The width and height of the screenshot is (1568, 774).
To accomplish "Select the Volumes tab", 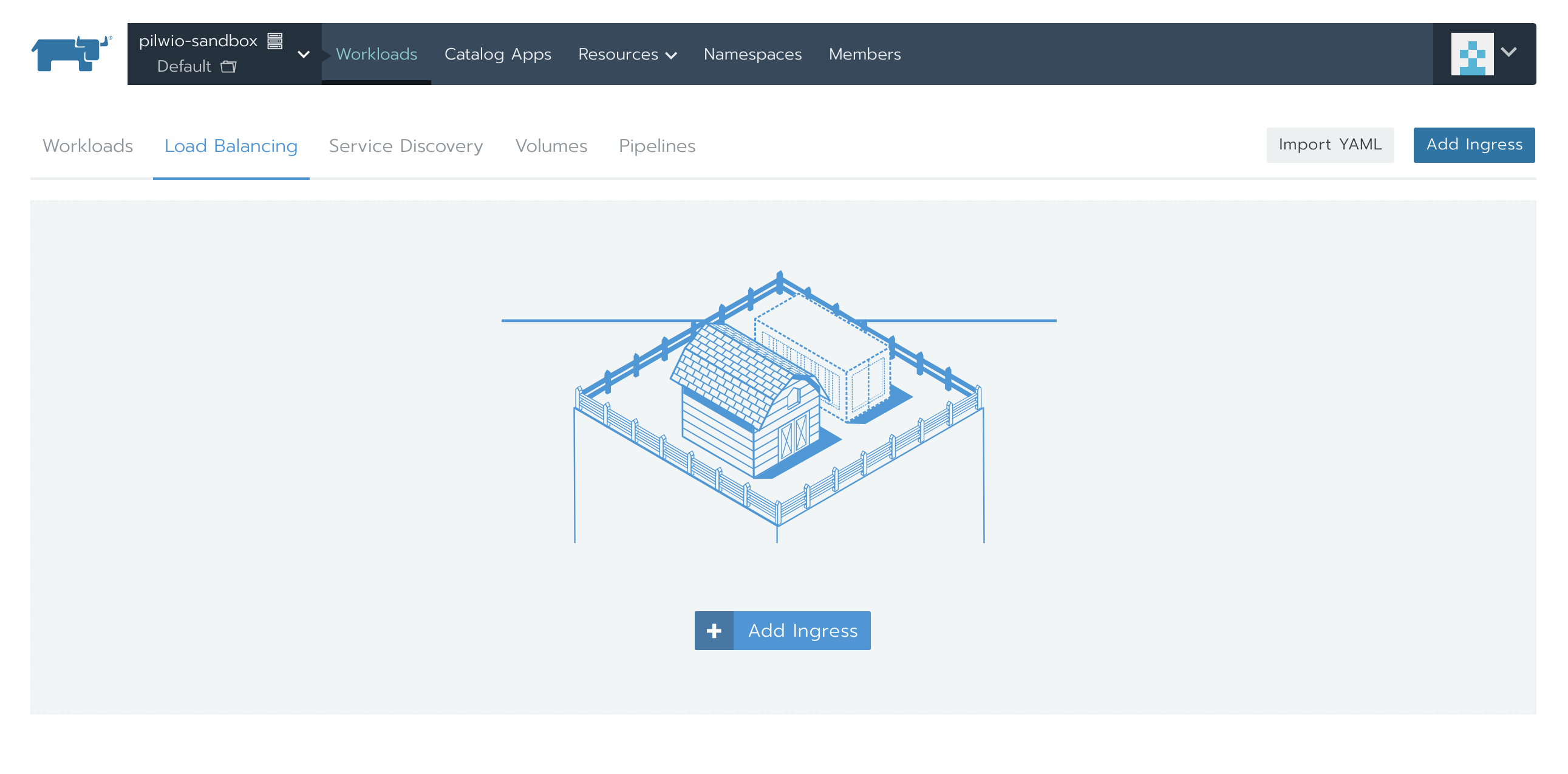I will coord(552,145).
